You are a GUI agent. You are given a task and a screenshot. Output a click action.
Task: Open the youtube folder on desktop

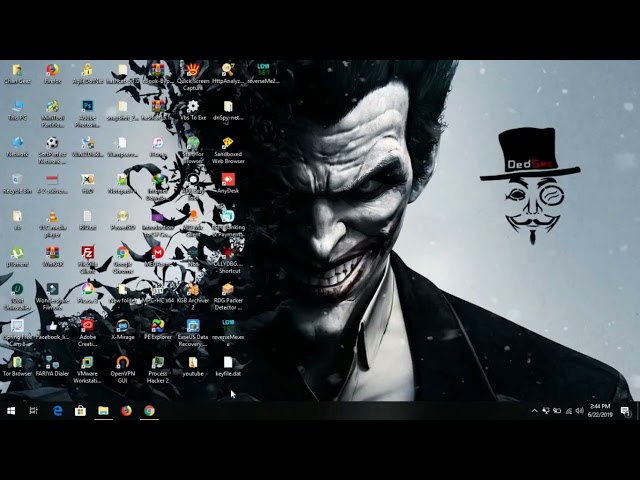pos(193,366)
